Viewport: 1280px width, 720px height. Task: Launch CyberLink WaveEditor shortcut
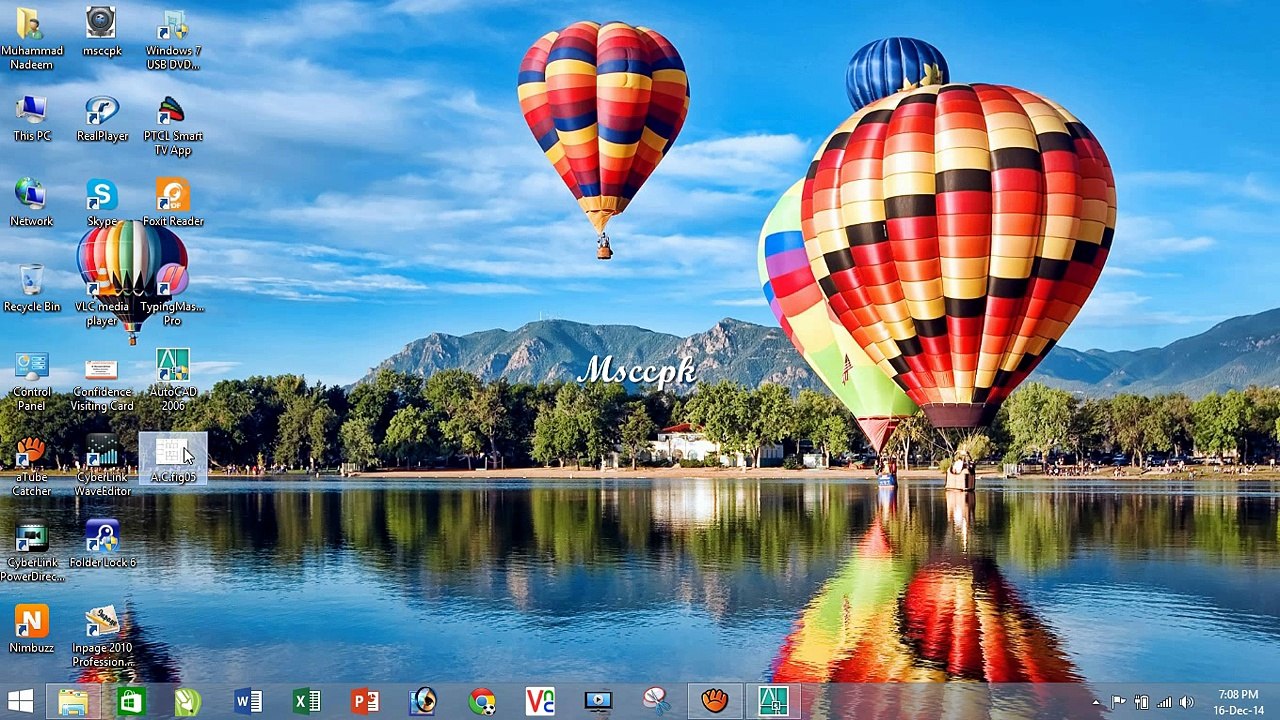101,466
